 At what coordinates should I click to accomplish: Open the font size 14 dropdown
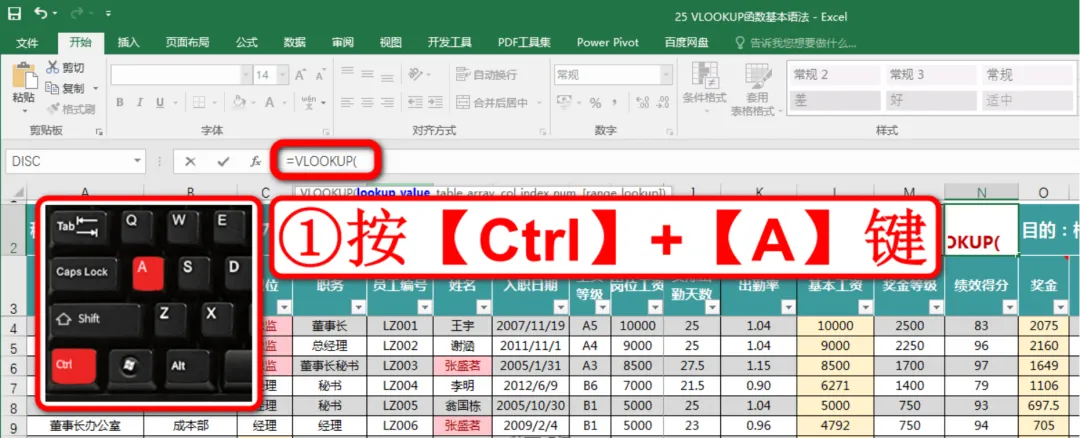coord(282,75)
